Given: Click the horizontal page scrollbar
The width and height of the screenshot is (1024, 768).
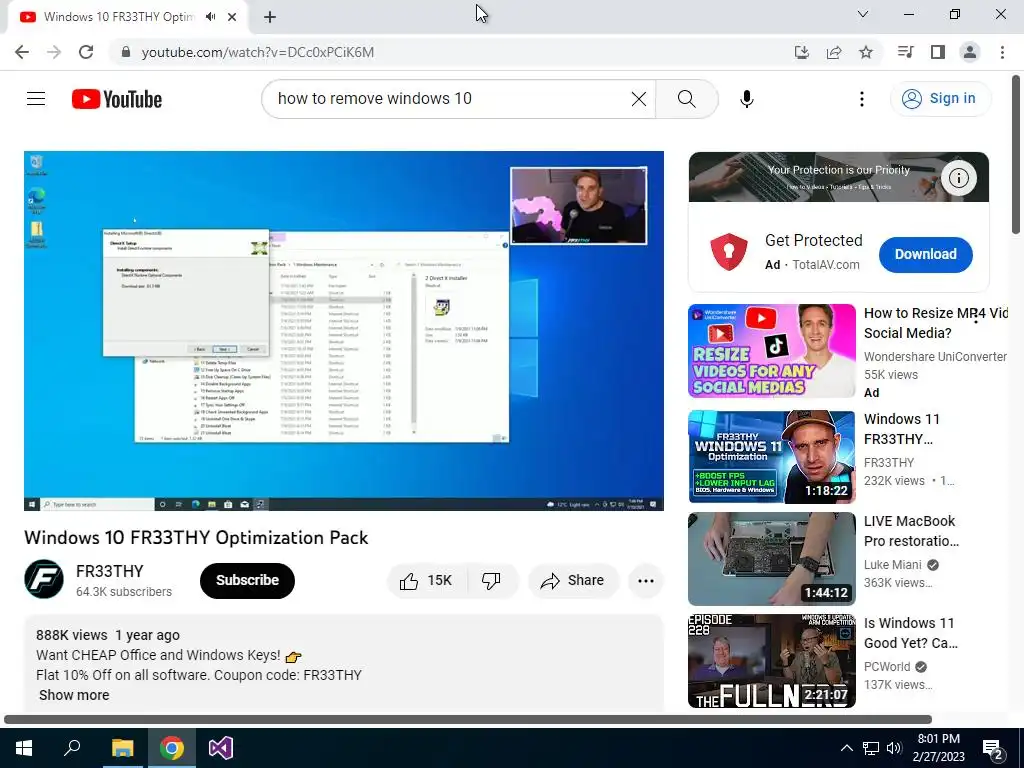Looking at the screenshot, I should pos(468,719).
